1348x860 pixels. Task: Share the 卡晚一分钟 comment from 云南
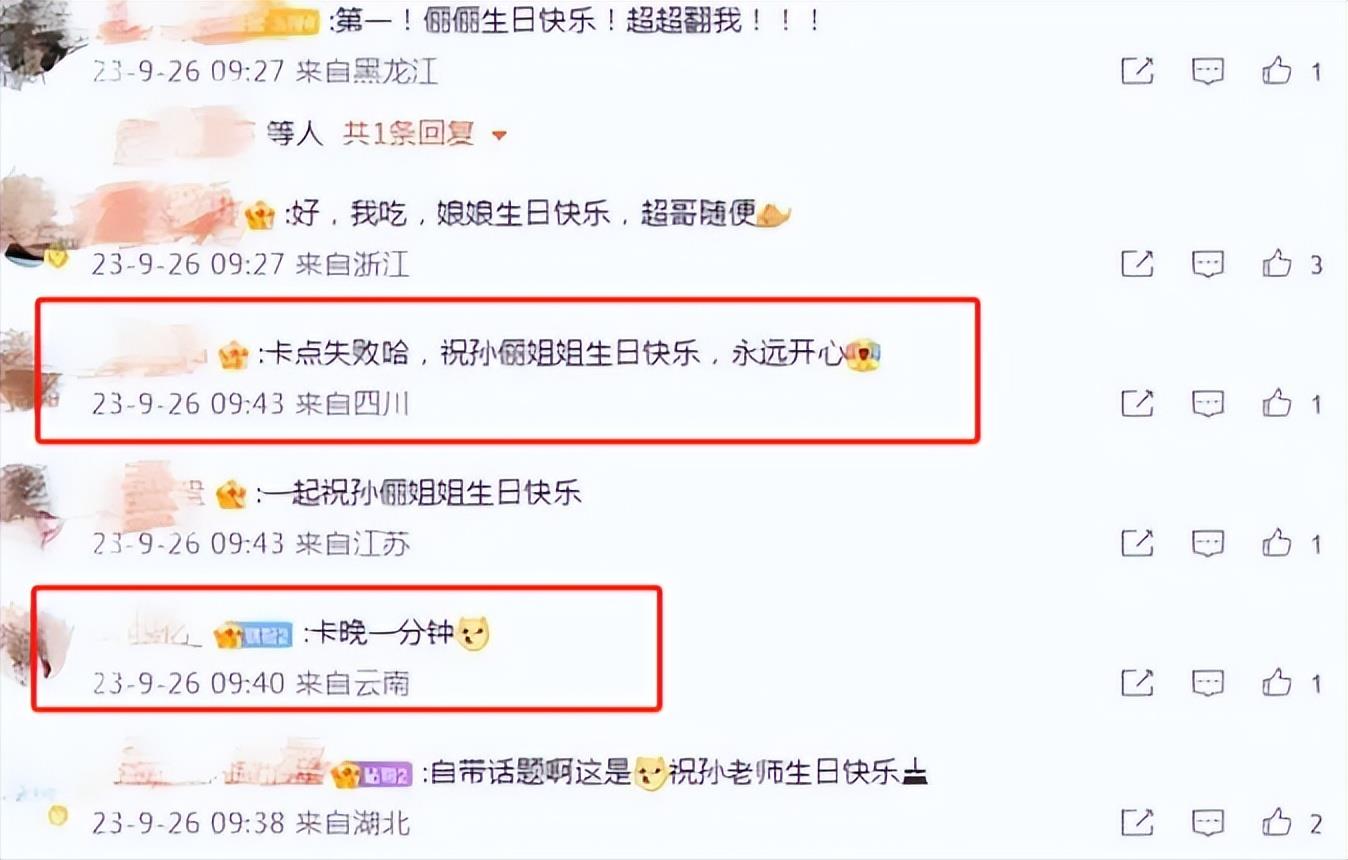1137,683
